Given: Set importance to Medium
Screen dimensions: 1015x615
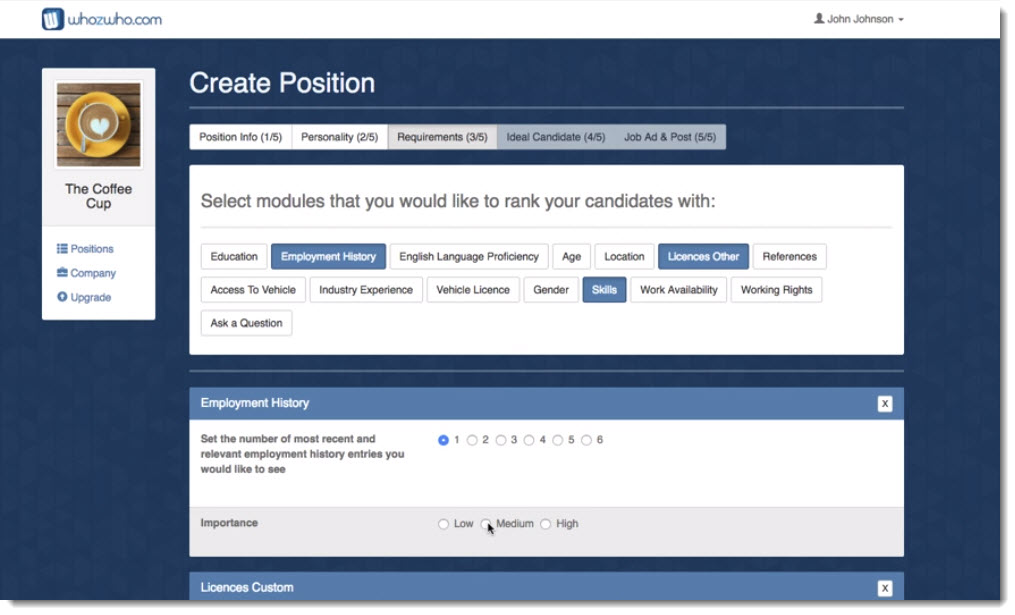Looking at the screenshot, I should tap(486, 524).
